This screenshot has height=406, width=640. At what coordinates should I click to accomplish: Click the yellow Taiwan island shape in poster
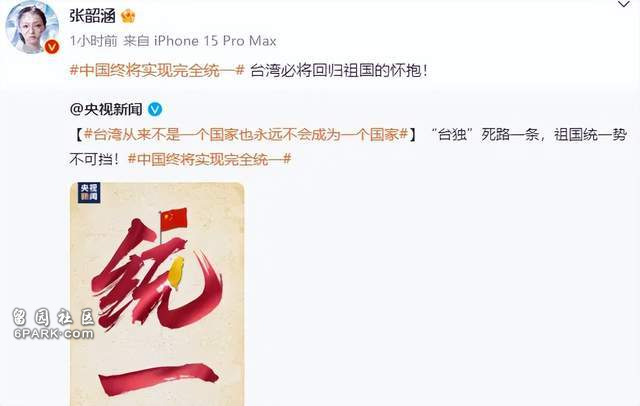coord(176,273)
